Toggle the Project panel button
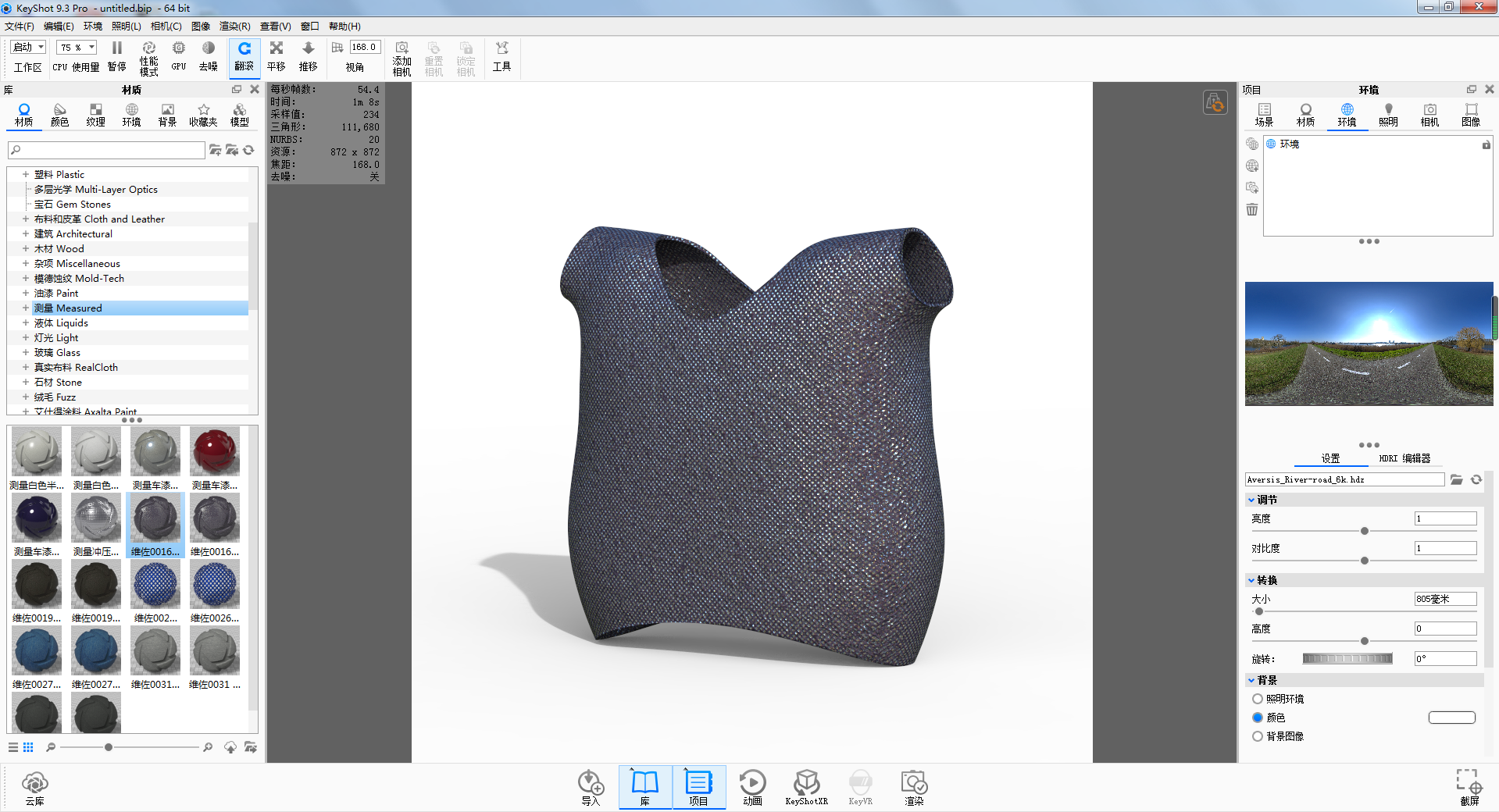1499x812 pixels. [x=698, y=787]
